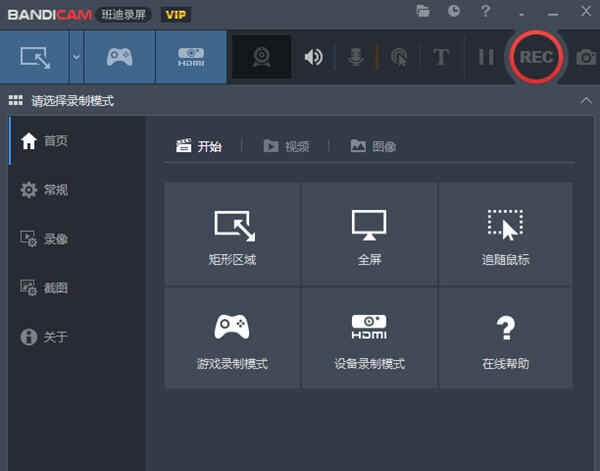Toggle speaker sound recording
The height and width of the screenshot is (471, 600).
point(313,57)
